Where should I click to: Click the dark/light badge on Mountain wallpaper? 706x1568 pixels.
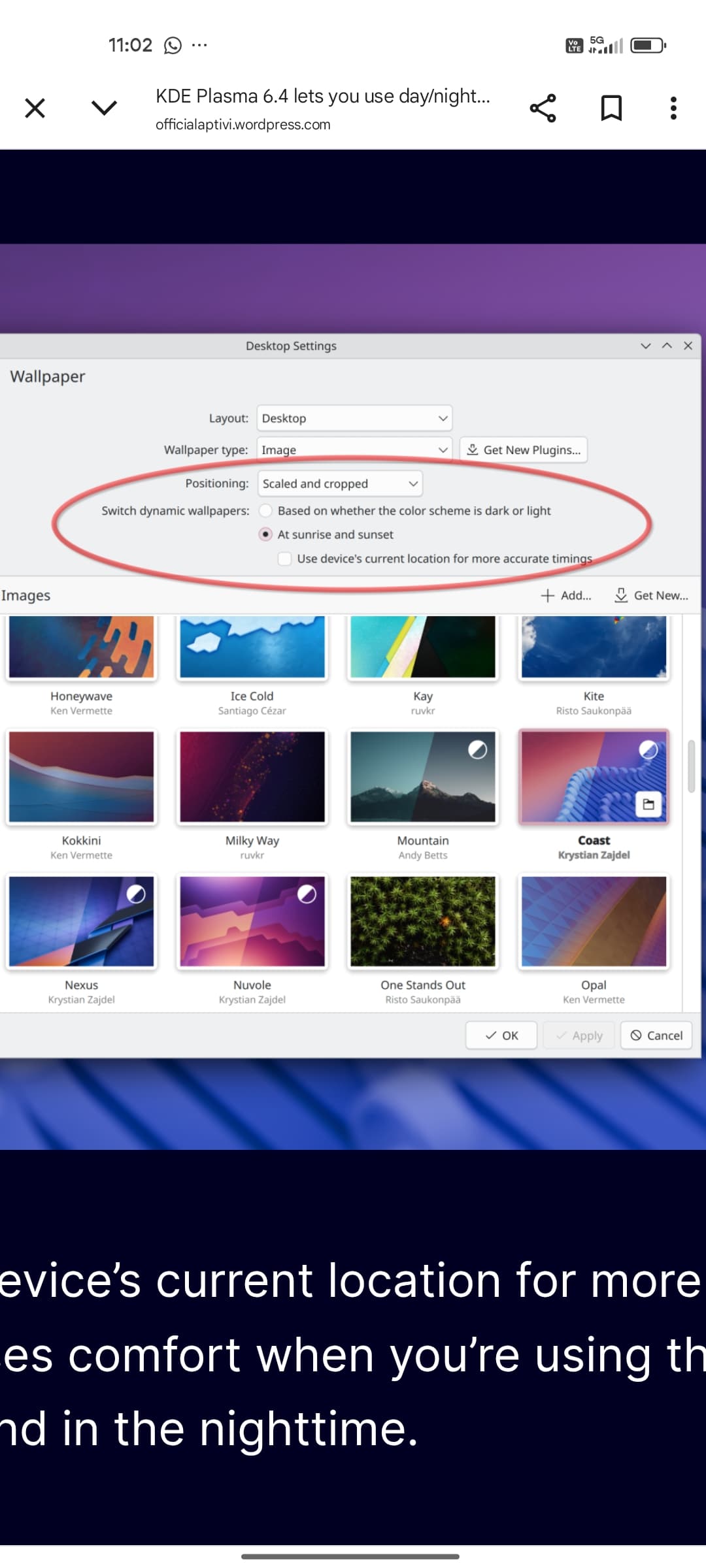tap(478, 750)
